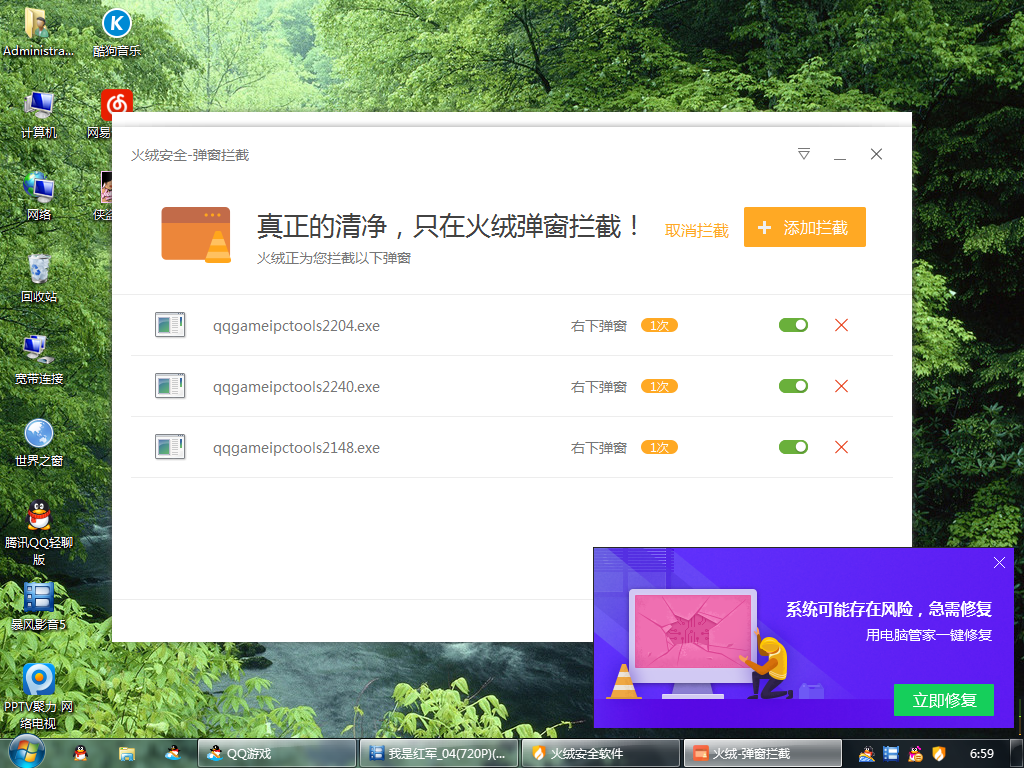Toggle interception for qqgameipctools2148.exe
Image resolution: width=1024 pixels, height=768 pixels.
click(793, 447)
